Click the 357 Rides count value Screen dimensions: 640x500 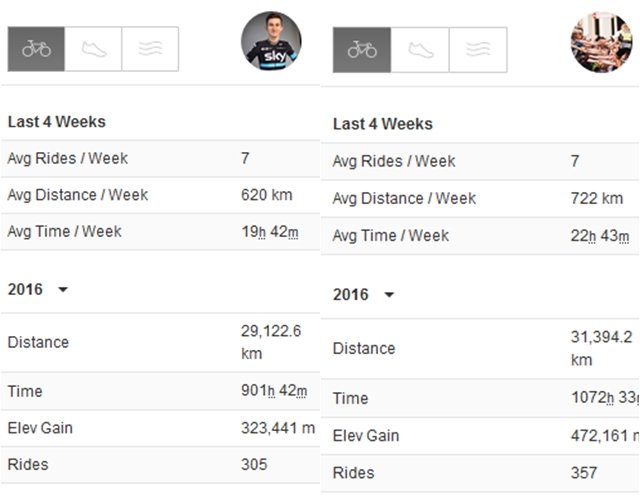coord(584,473)
